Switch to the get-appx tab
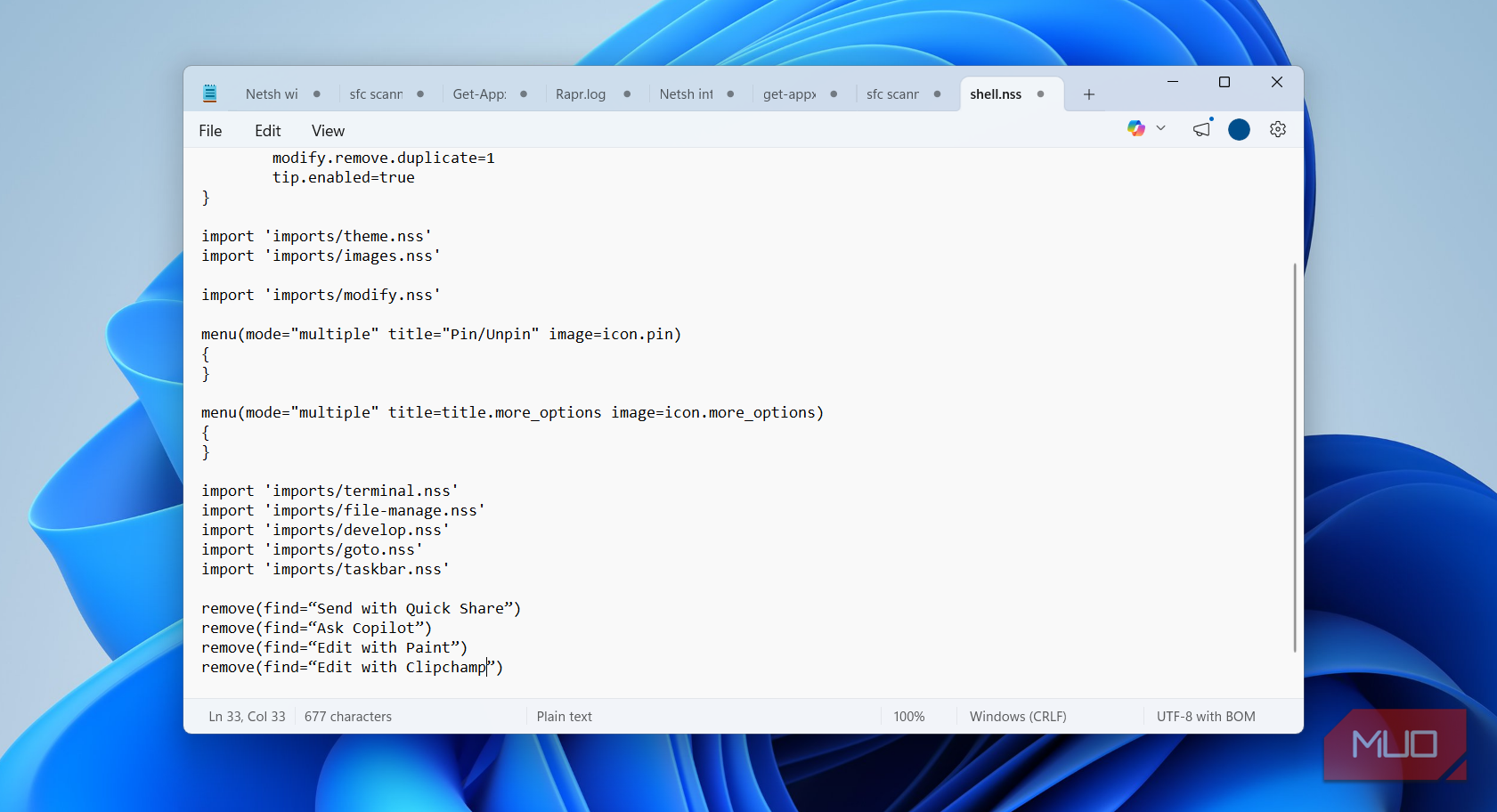The width and height of the screenshot is (1497, 812). (x=789, y=94)
